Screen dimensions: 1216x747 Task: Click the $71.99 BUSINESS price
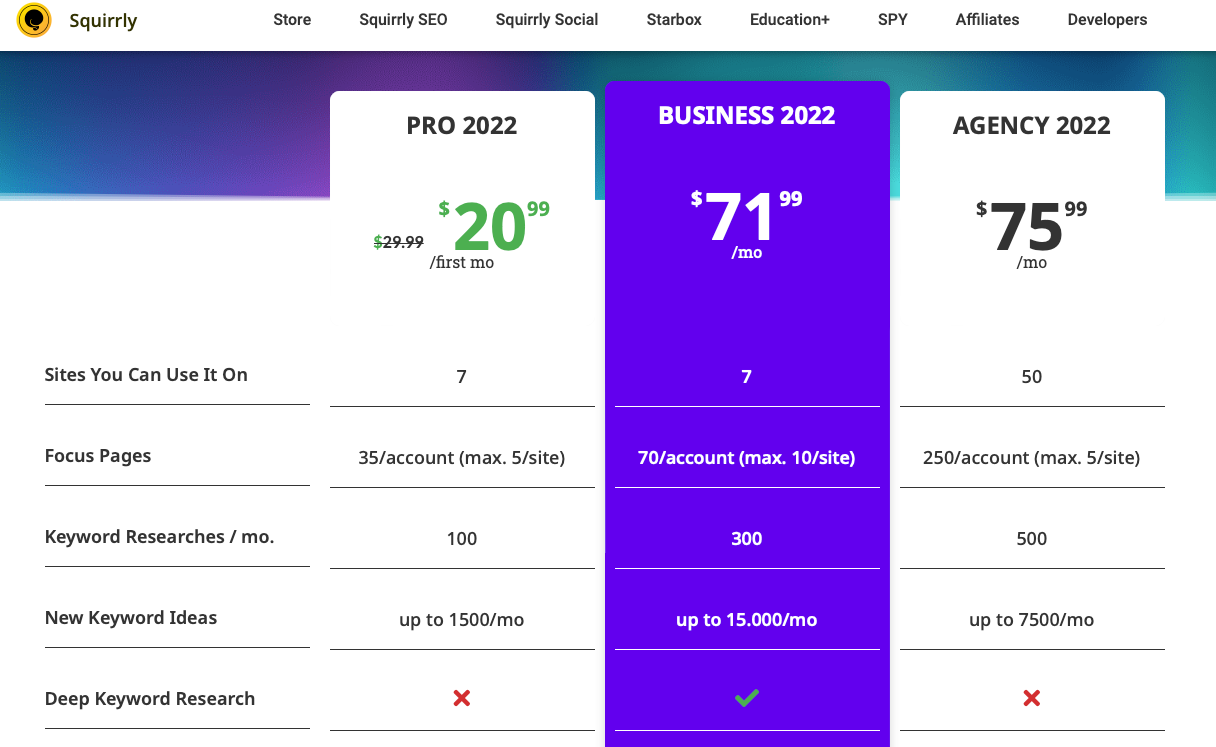tap(747, 217)
